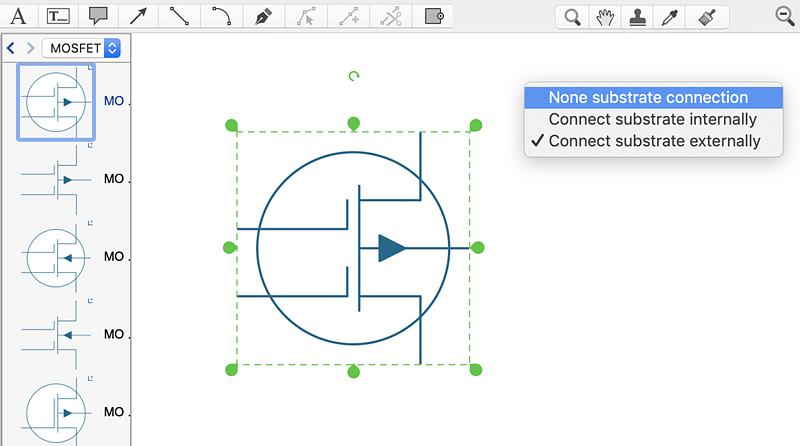The height and width of the screenshot is (446, 800).
Task: Select fifth circled MOSFET thumbnail at bottom
Action: (x=56, y=412)
